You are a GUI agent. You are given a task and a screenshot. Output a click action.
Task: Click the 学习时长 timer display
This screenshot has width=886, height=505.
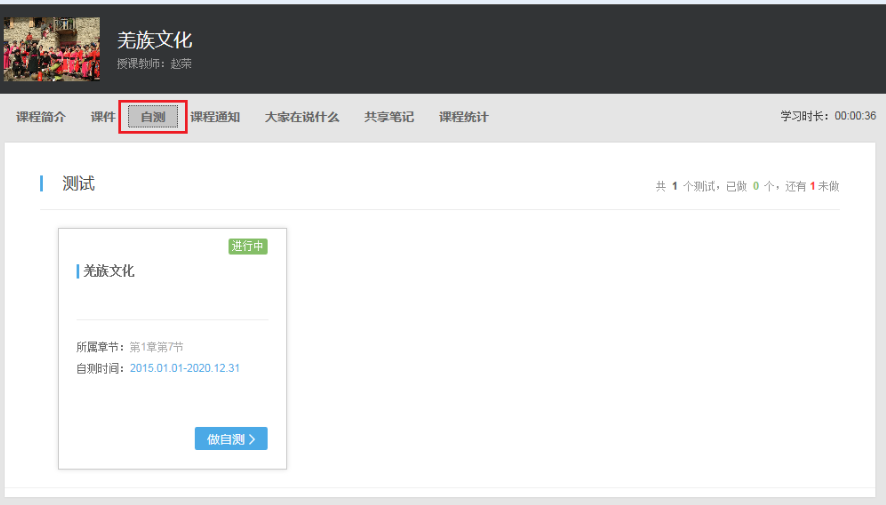(828, 117)
